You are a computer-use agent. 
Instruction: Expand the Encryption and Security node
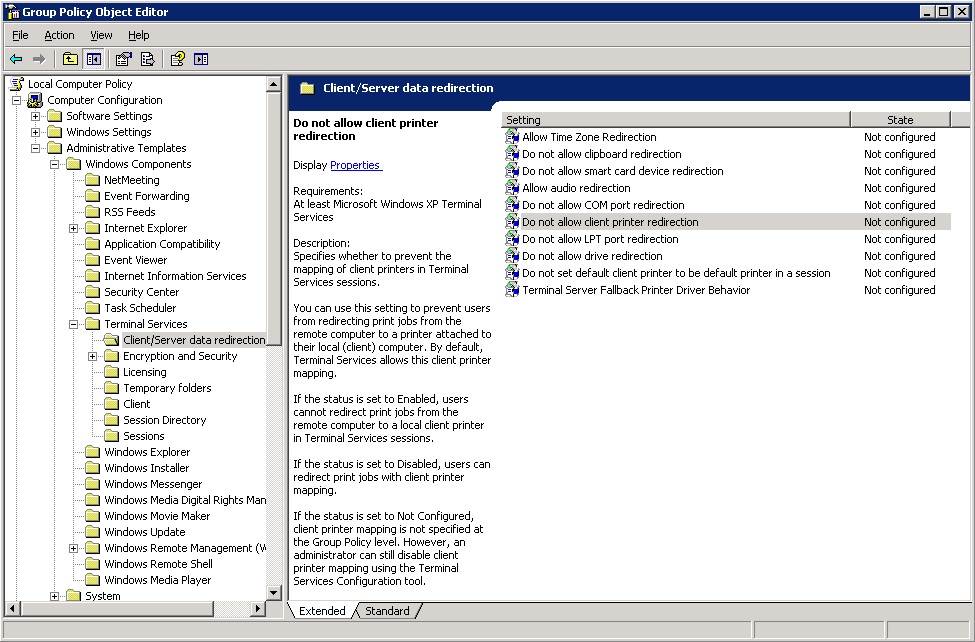pyautogui.click(x=92, y=356)
